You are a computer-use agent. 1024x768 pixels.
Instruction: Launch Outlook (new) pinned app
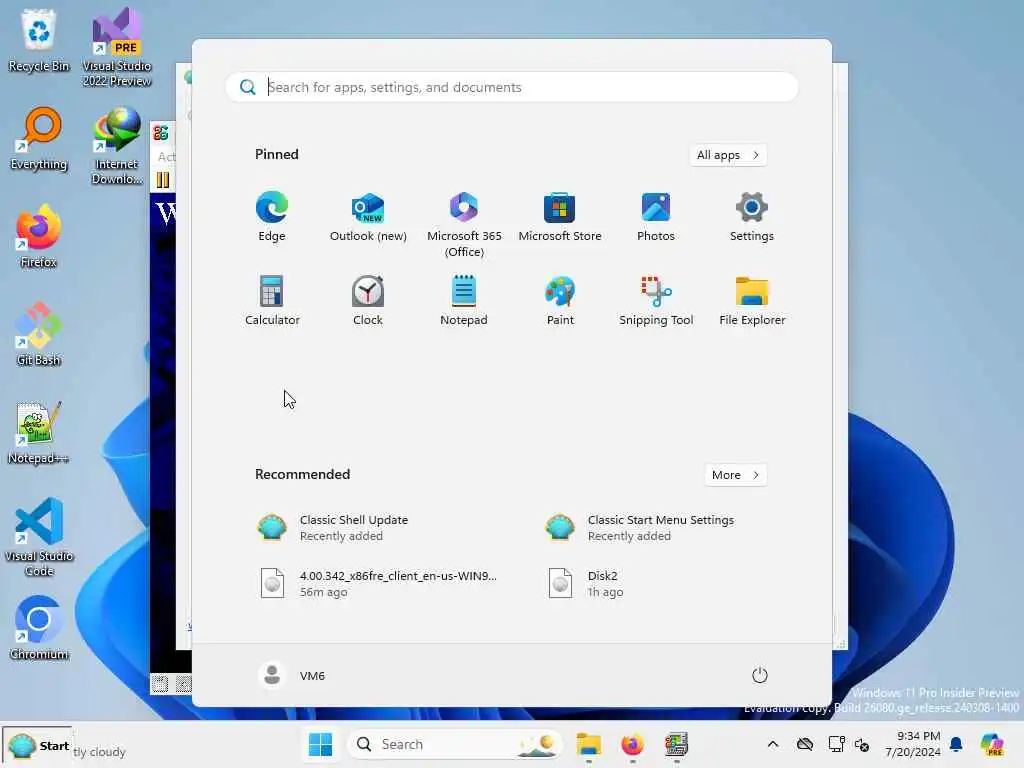(x=368, y=217)
